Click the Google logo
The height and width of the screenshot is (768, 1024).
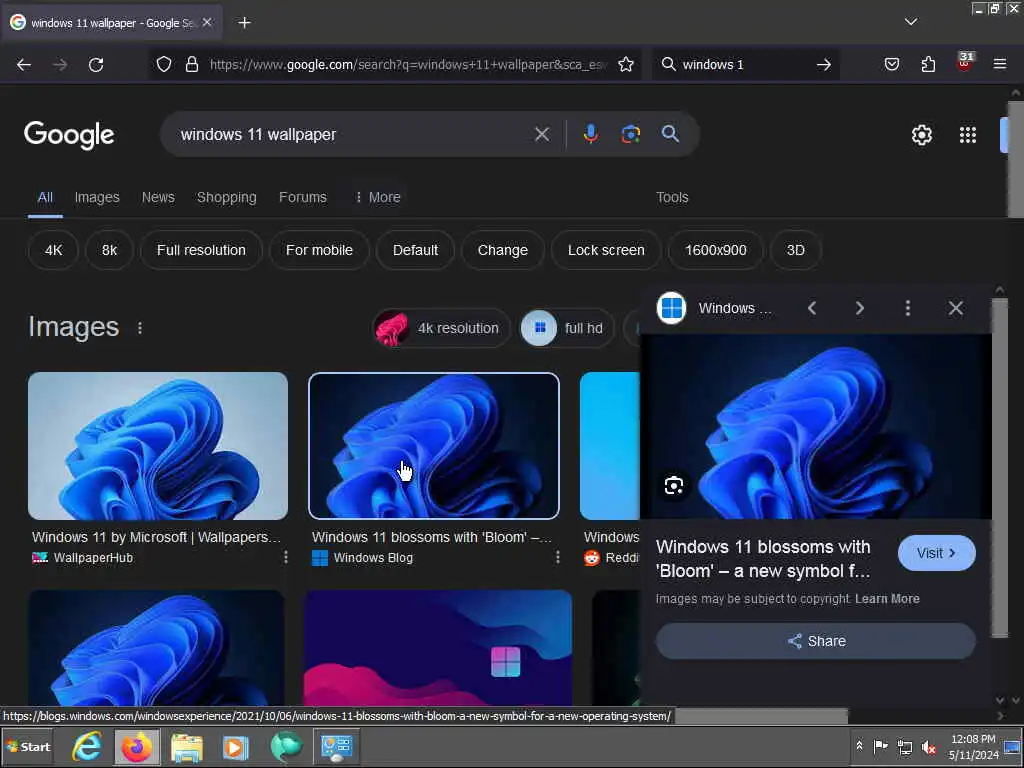[x=69, y=135]
